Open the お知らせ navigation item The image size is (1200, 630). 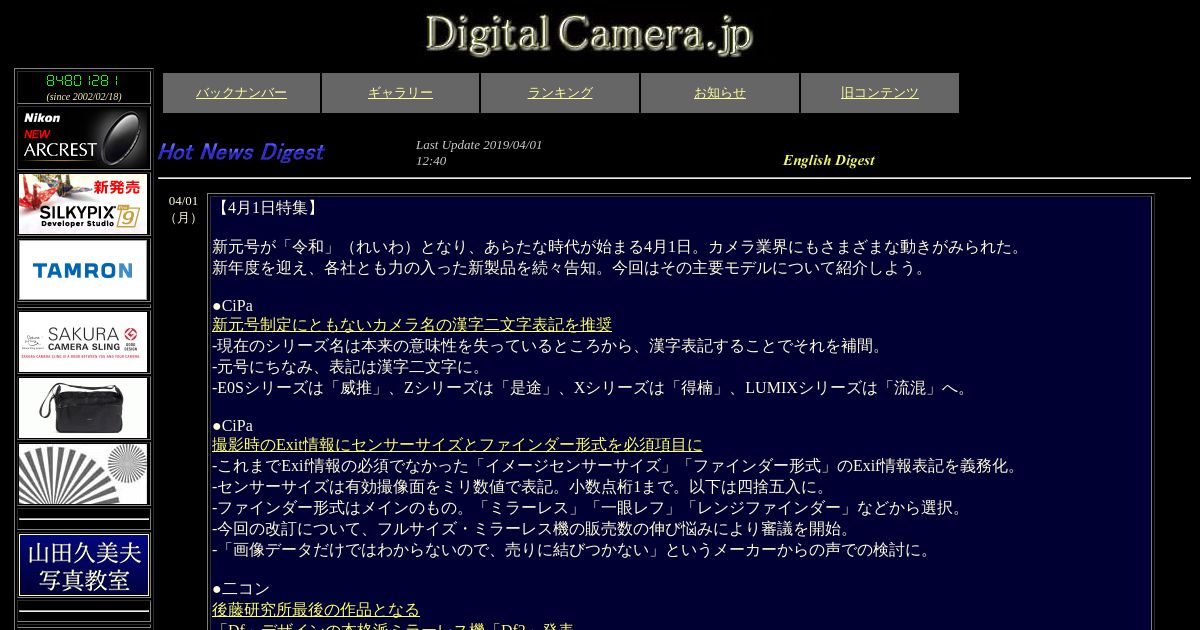[x=720, y=93]
